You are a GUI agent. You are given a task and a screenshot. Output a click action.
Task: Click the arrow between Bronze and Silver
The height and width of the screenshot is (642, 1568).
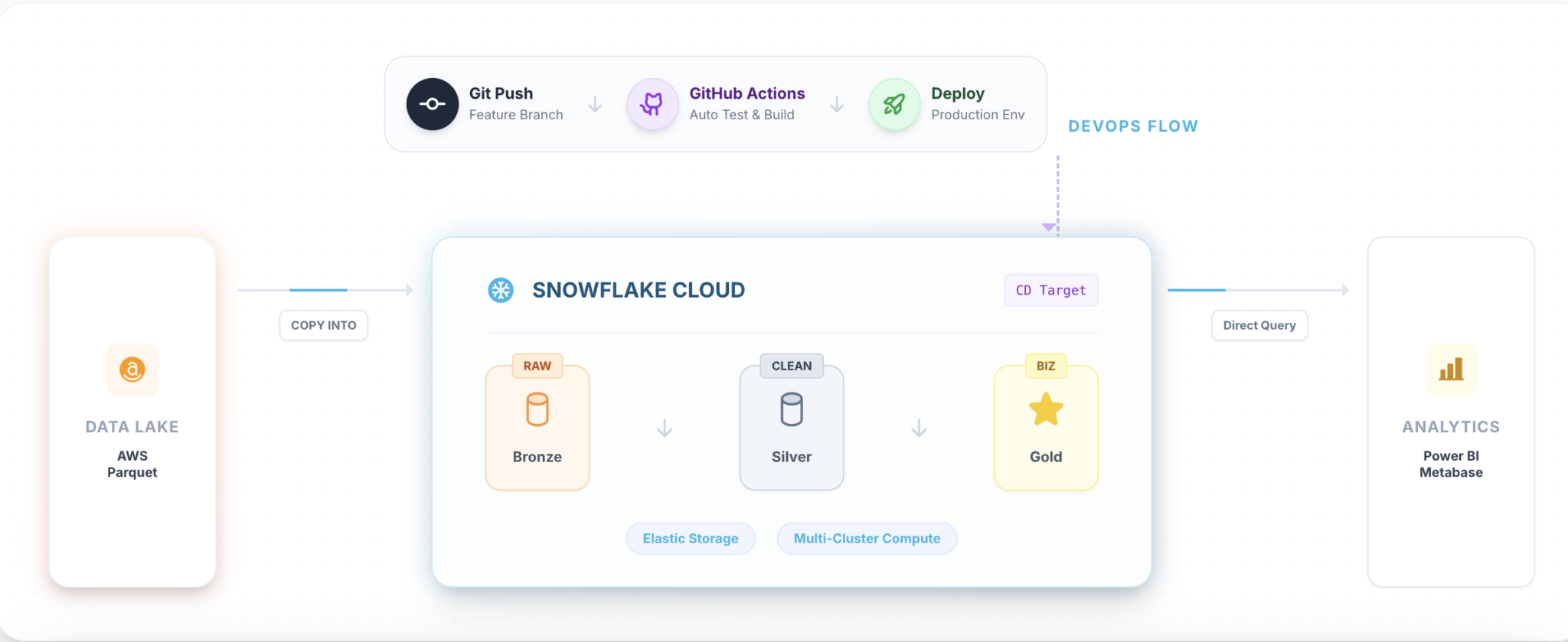[665, 429]
